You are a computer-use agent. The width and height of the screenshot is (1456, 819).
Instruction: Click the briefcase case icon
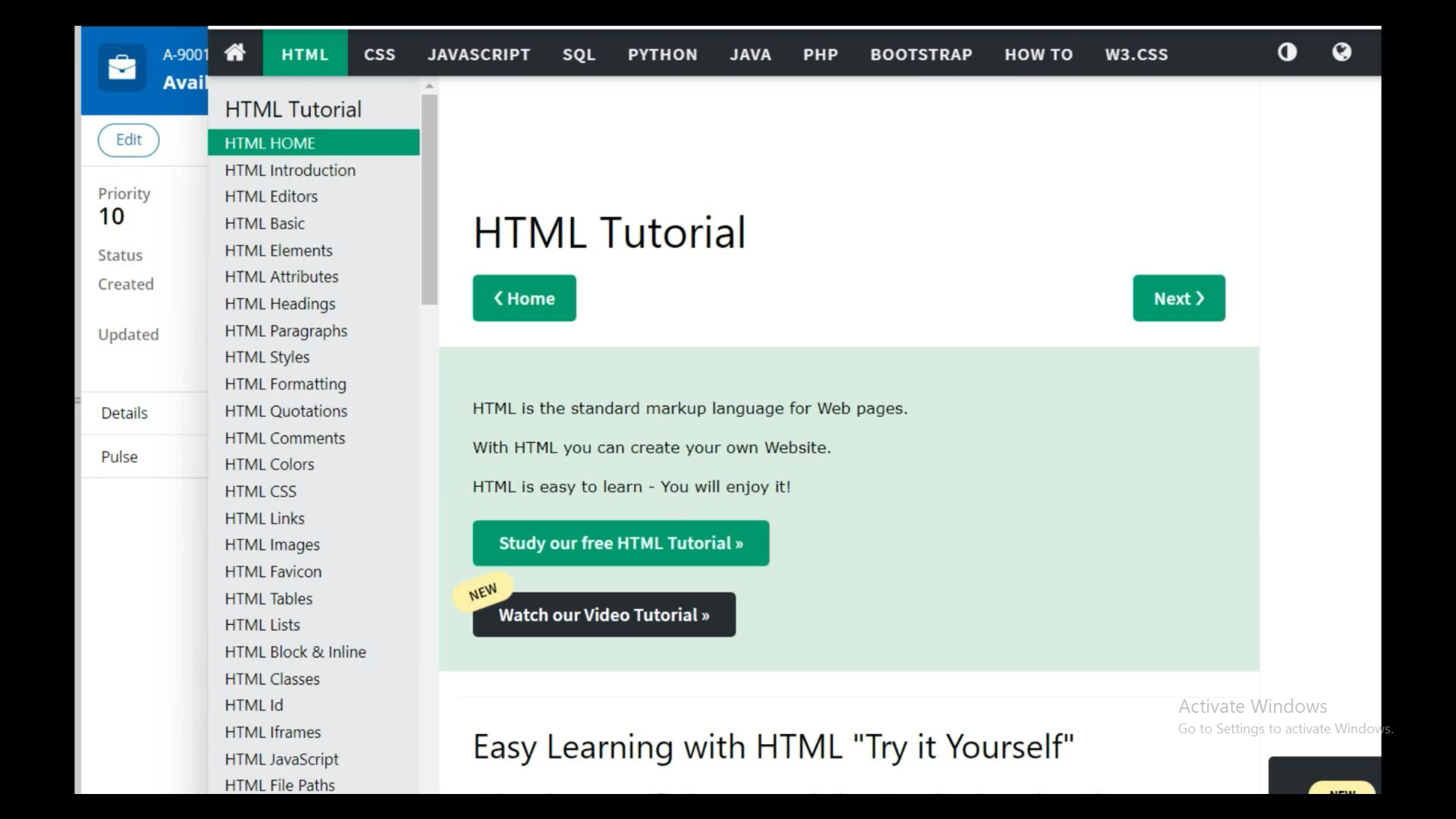[122, 68]
